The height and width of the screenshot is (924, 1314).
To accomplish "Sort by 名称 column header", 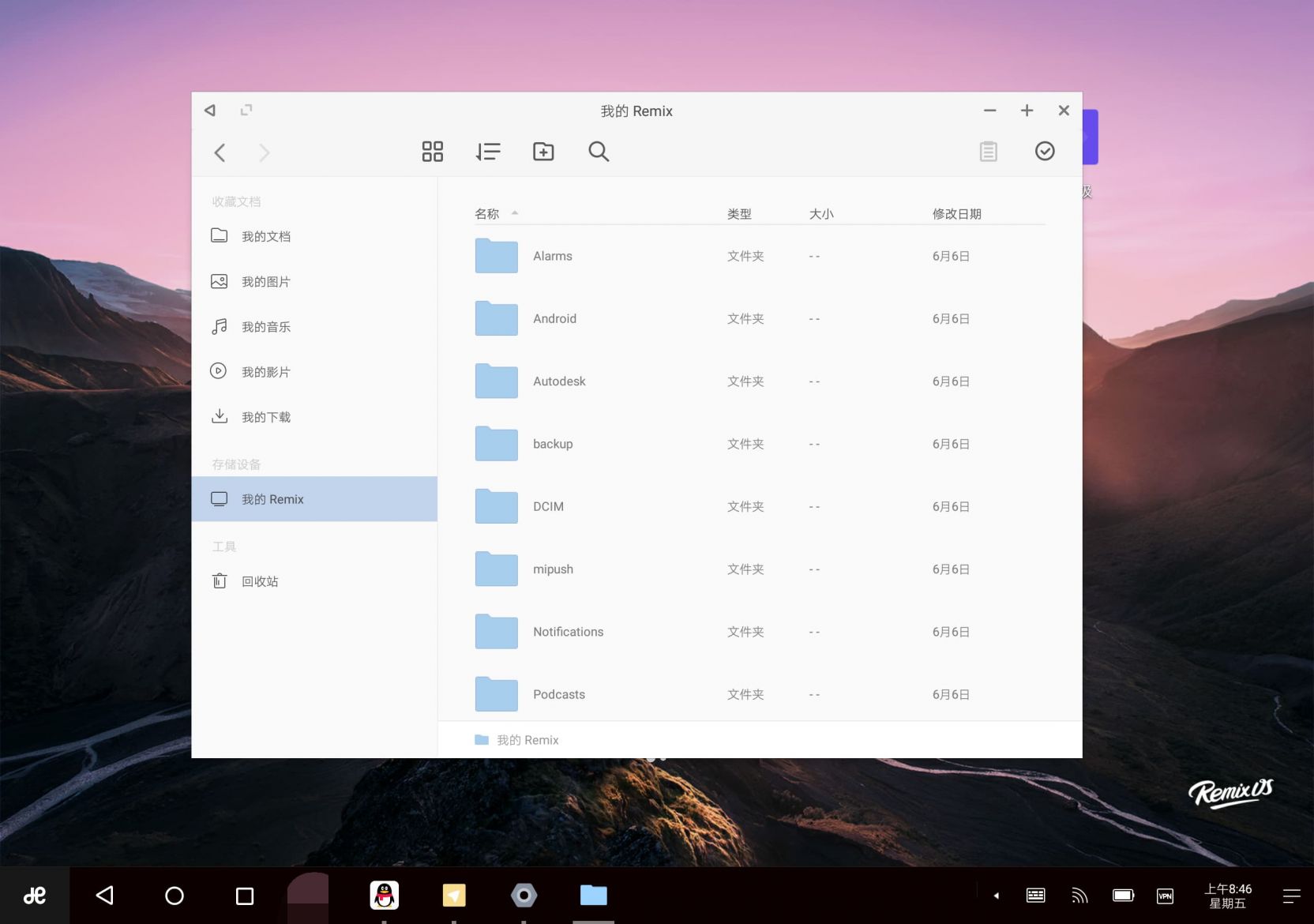I will tap(487, 213).
